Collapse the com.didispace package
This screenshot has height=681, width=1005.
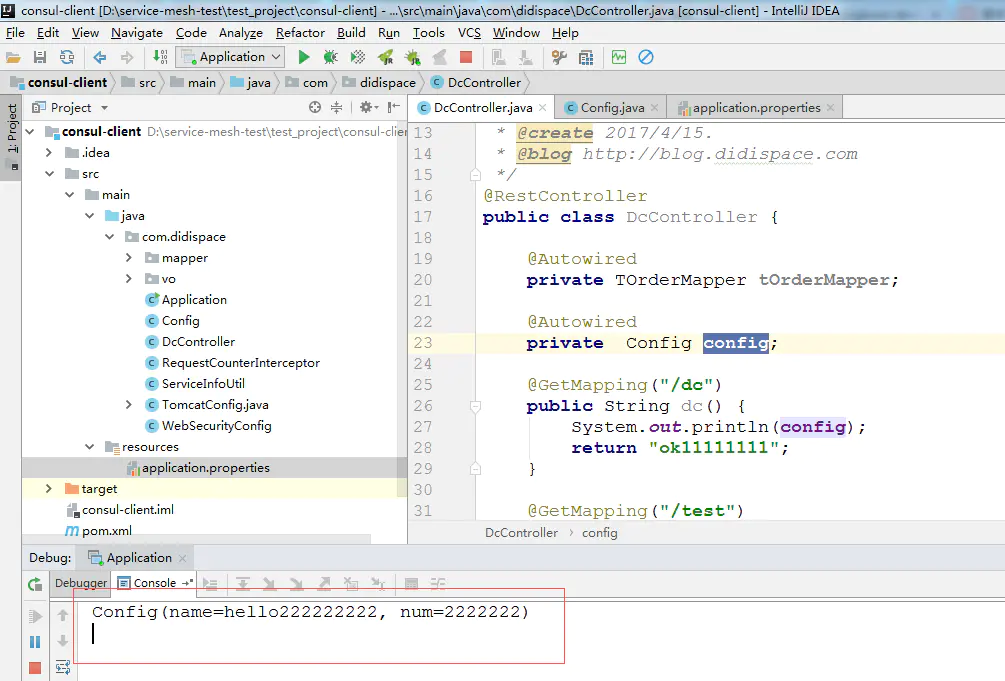click(110, 237)
